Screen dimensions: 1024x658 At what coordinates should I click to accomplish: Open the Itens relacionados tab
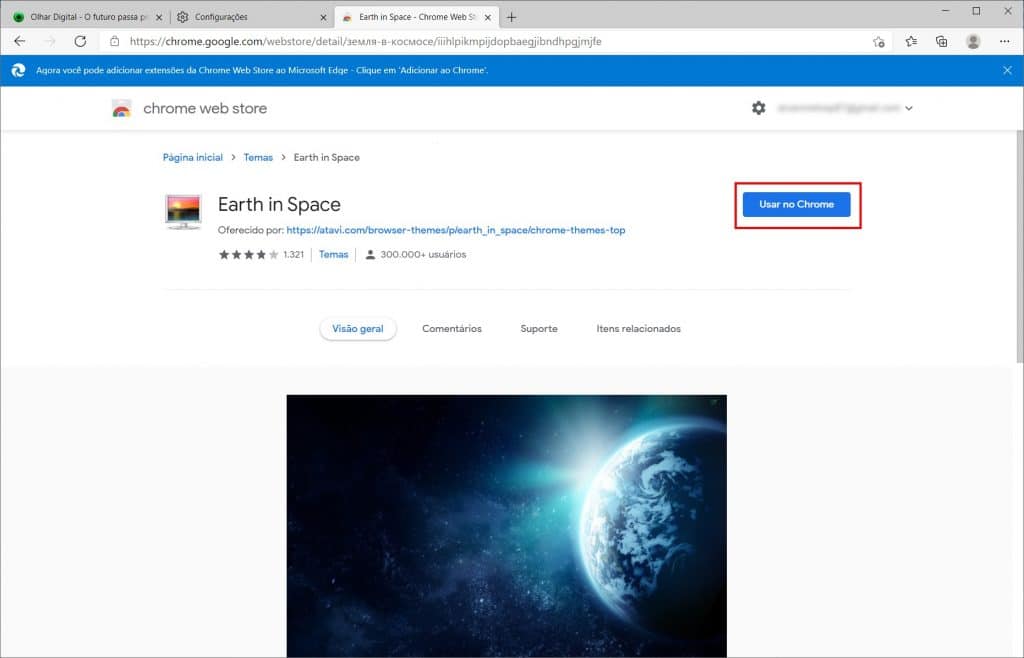[639, 328]
